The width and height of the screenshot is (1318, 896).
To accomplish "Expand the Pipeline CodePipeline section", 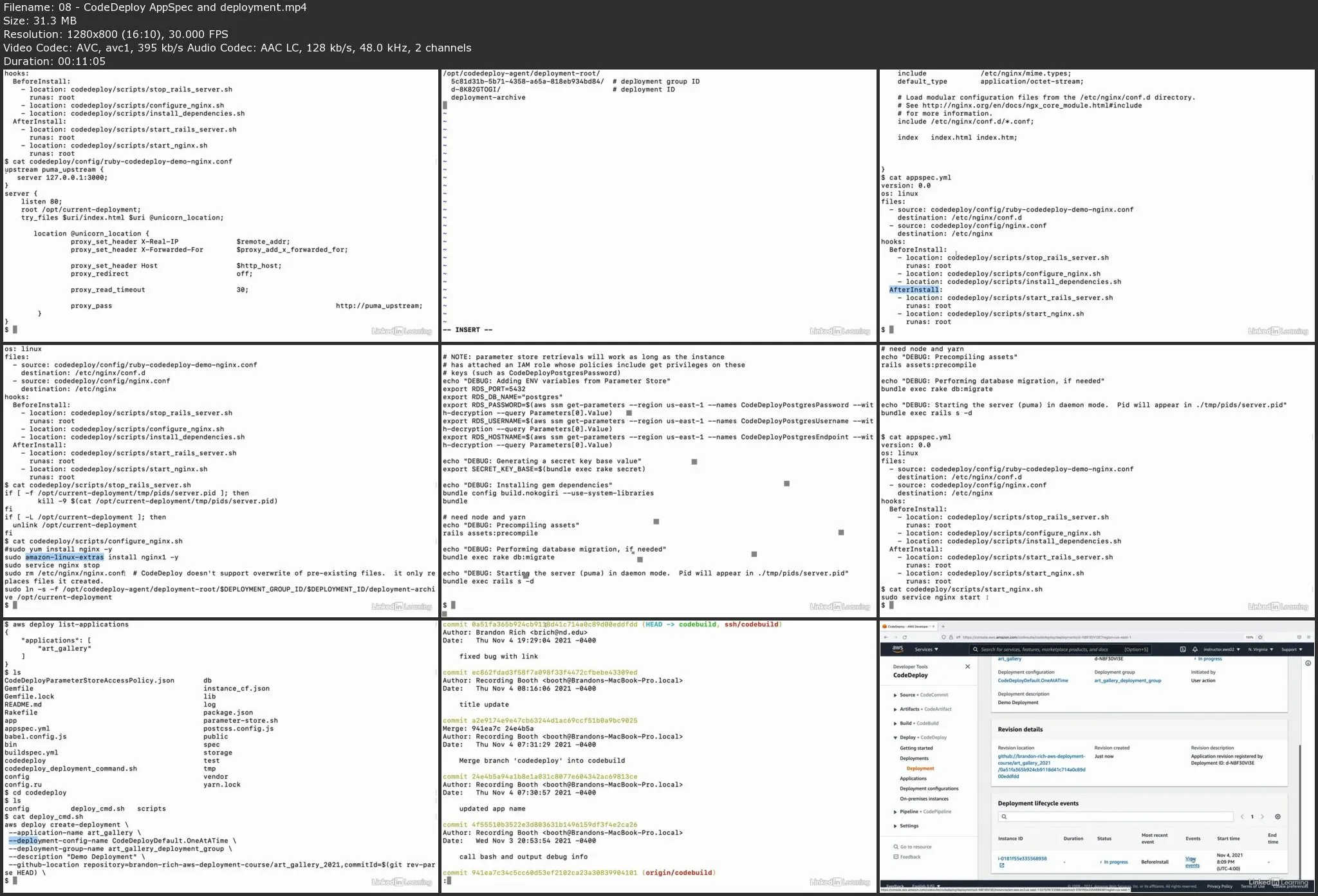I will [922, 812].
